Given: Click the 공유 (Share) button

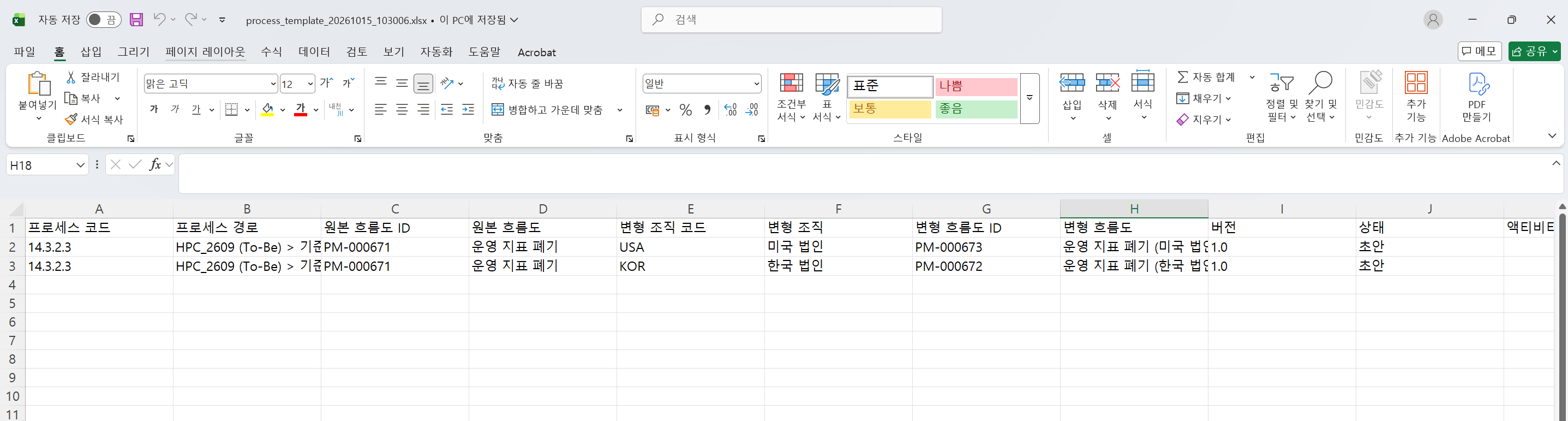Looking at the screenshot, I should (x=1534, y=51).
